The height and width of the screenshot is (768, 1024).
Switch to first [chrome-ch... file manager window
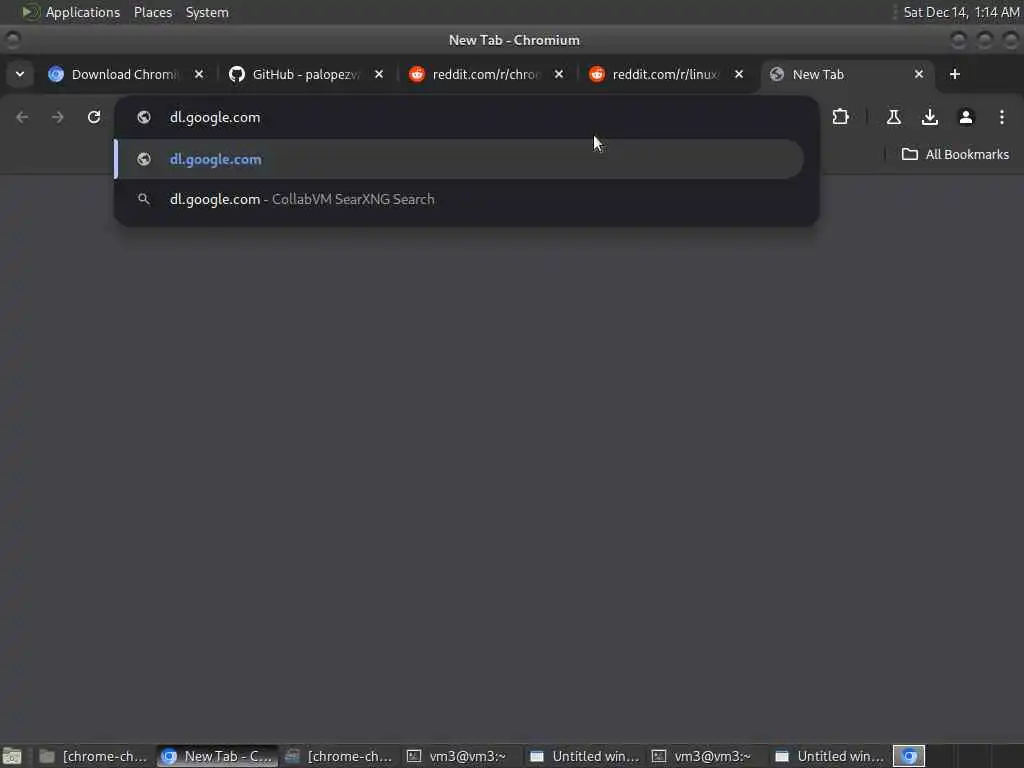(94, 756)
